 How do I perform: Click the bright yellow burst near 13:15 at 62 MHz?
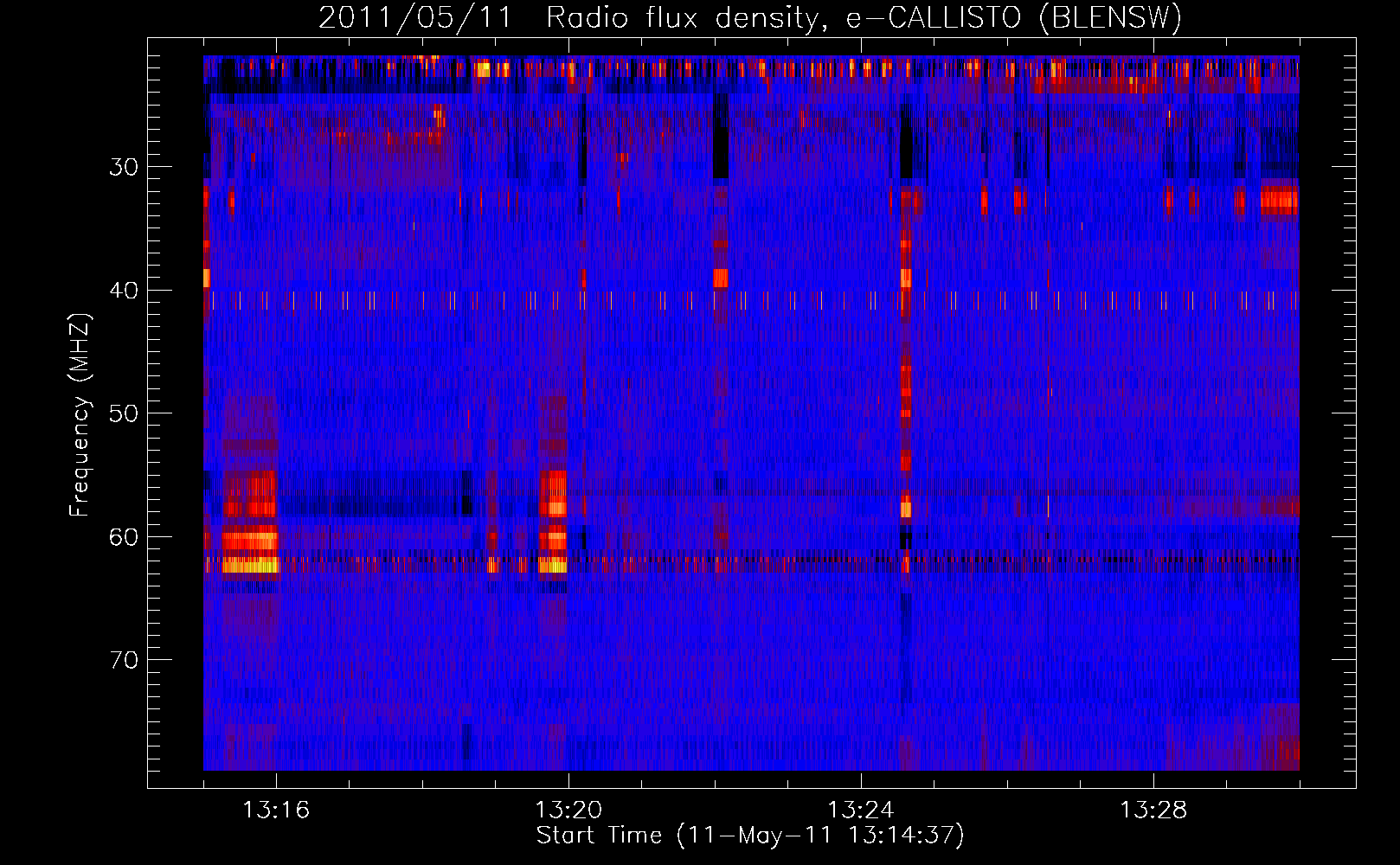point(250,566)
